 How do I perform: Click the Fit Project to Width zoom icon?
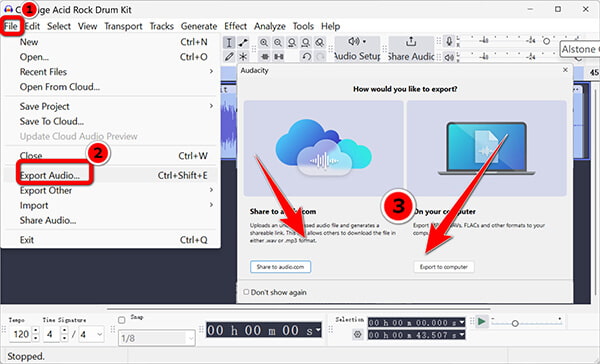[x=306, y=42]
